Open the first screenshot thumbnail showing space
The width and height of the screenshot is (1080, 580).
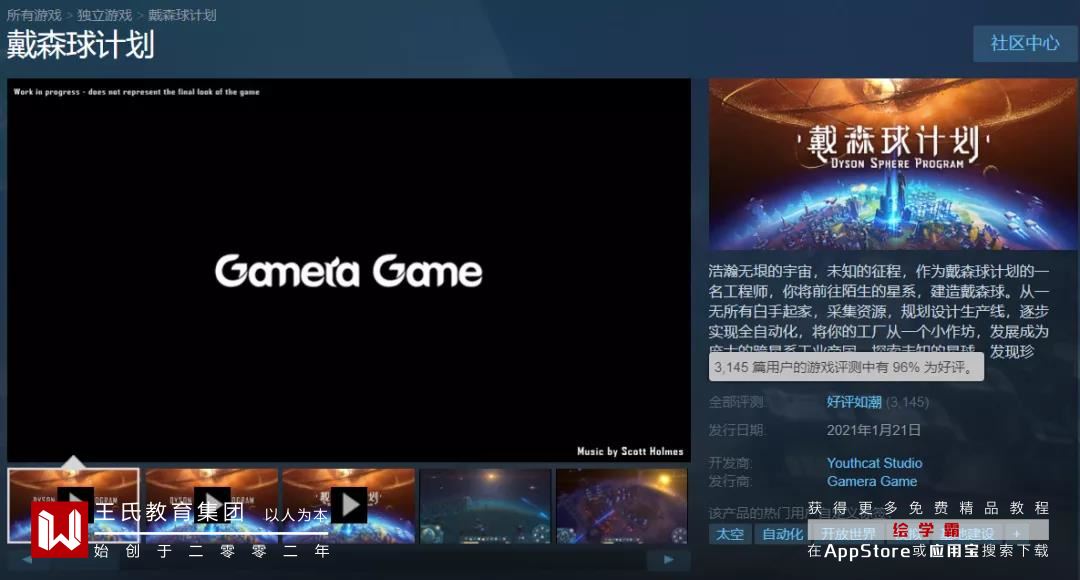[486, 506]
